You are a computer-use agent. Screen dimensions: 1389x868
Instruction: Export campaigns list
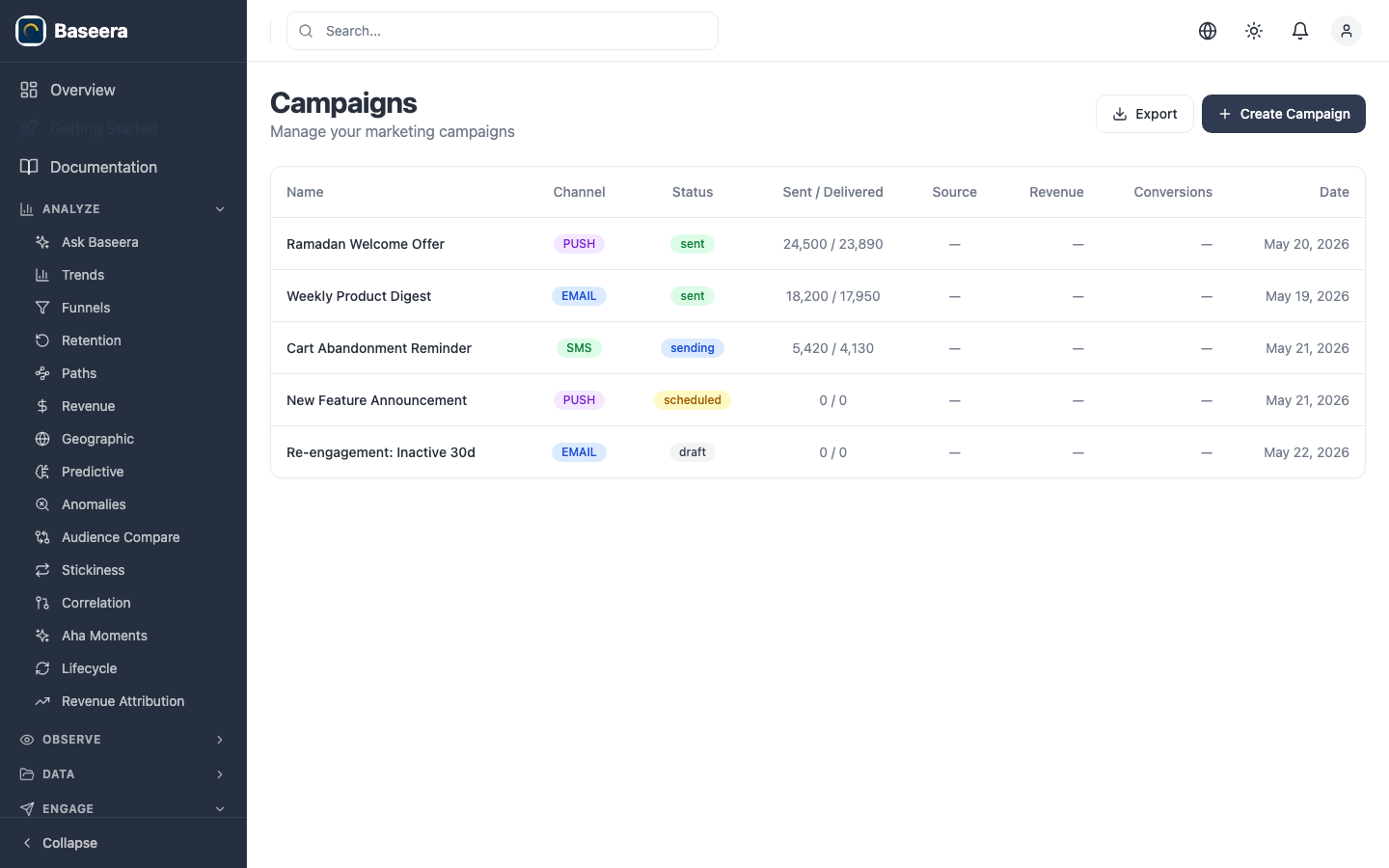tap(1145, 114)
